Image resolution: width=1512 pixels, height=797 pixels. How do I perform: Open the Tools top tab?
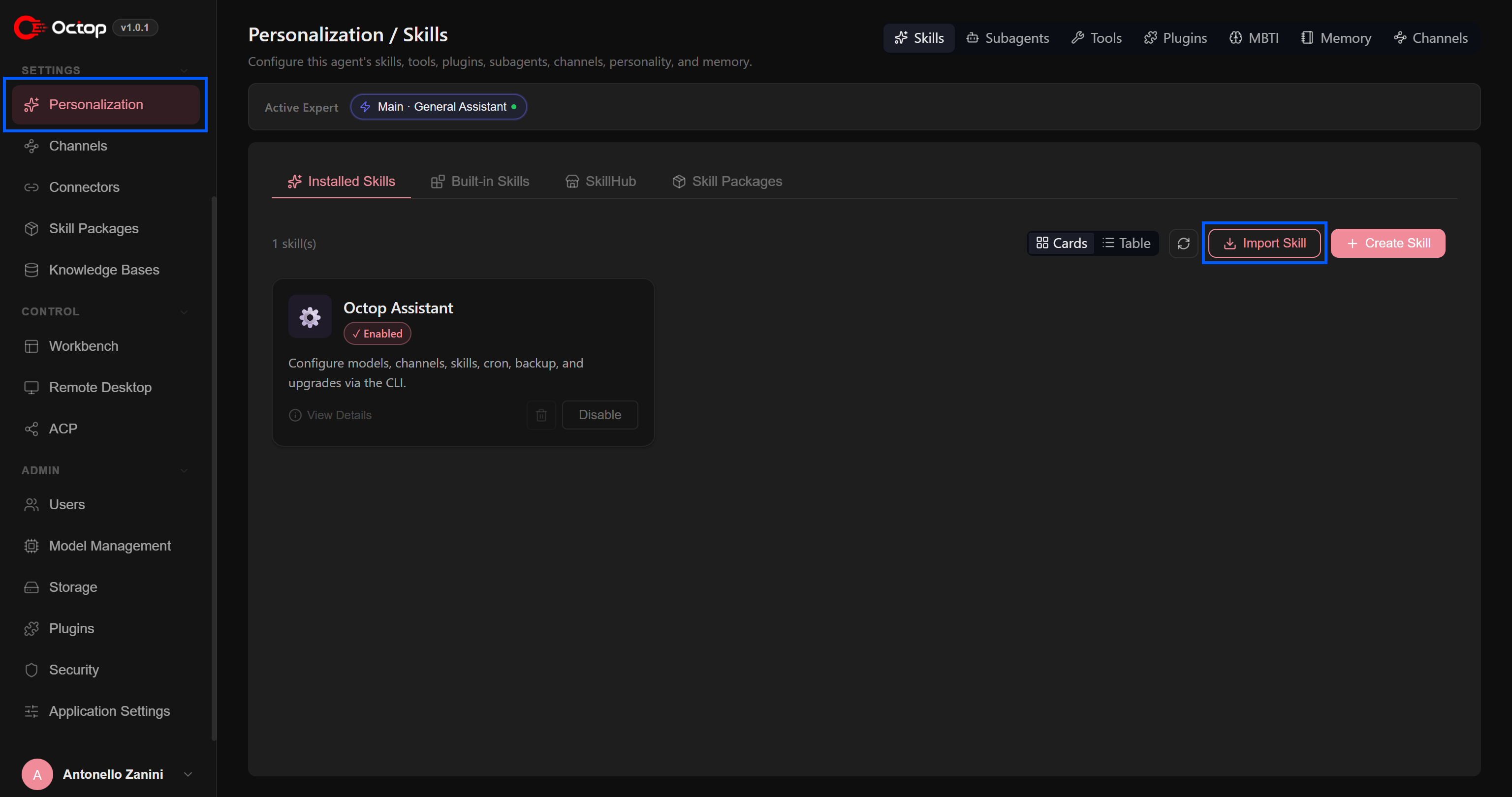tap(1097, 38)
